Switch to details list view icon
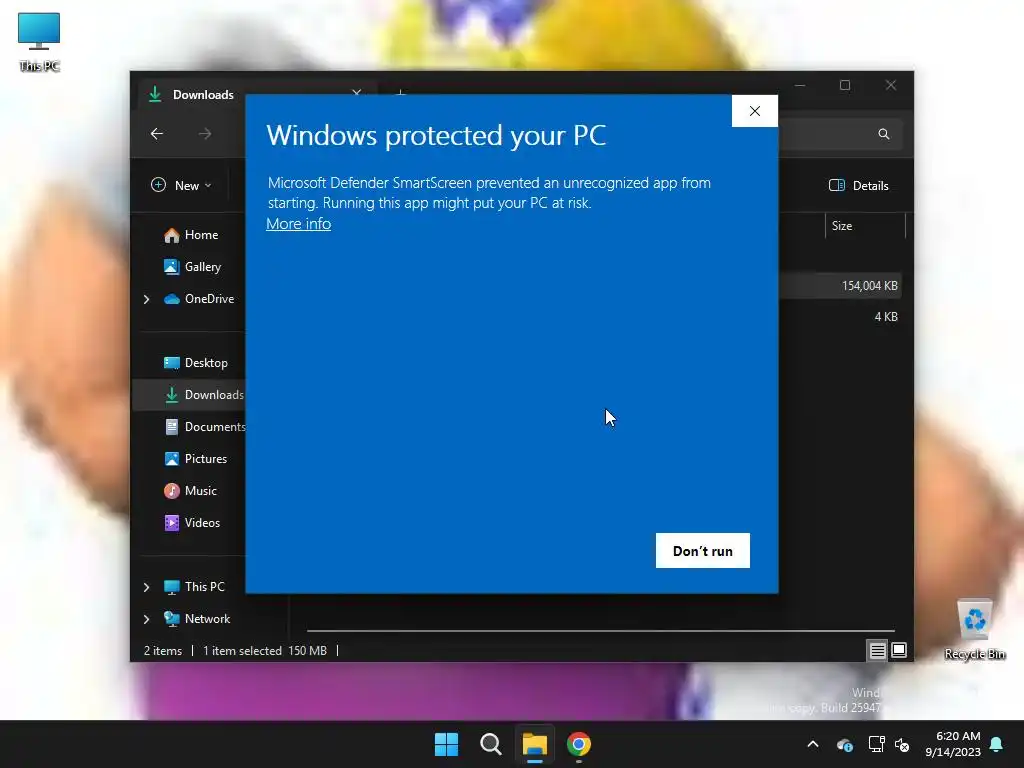The width and height of the screenshot is (1024, 768). (877, 650)
